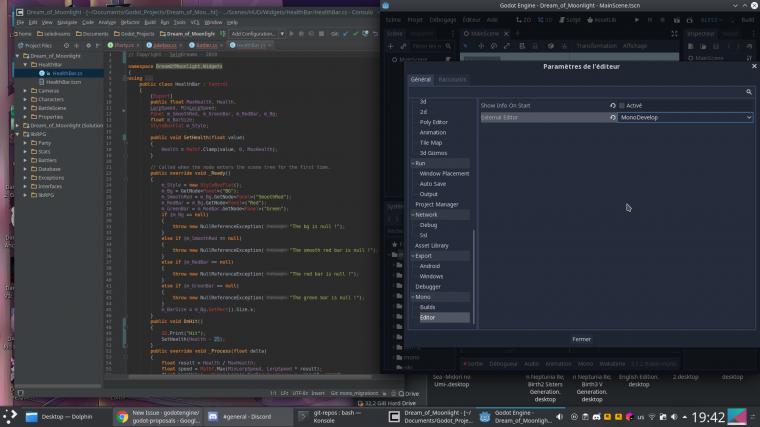Image resolution: width=760 pixels, height=427 pixels.
Task: Click Rider Run configuration play icon
Action: pyautogui.click(x=291, y=34)
